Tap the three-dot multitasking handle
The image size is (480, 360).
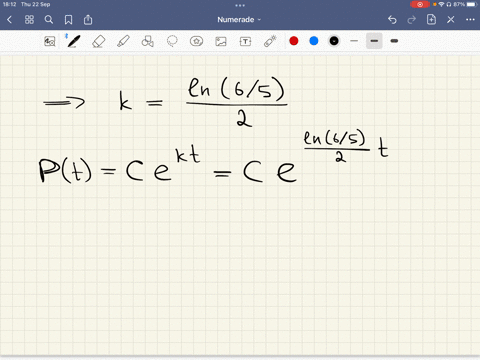[x=240, y=5]
